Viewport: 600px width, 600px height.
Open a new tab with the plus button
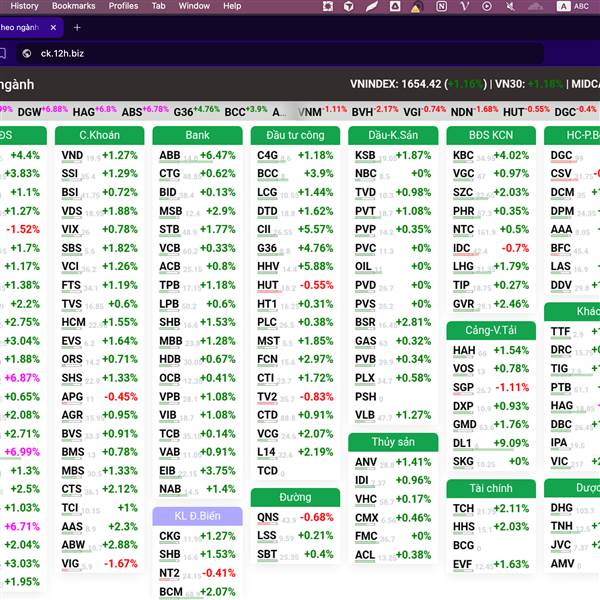(x=77, y=28)
